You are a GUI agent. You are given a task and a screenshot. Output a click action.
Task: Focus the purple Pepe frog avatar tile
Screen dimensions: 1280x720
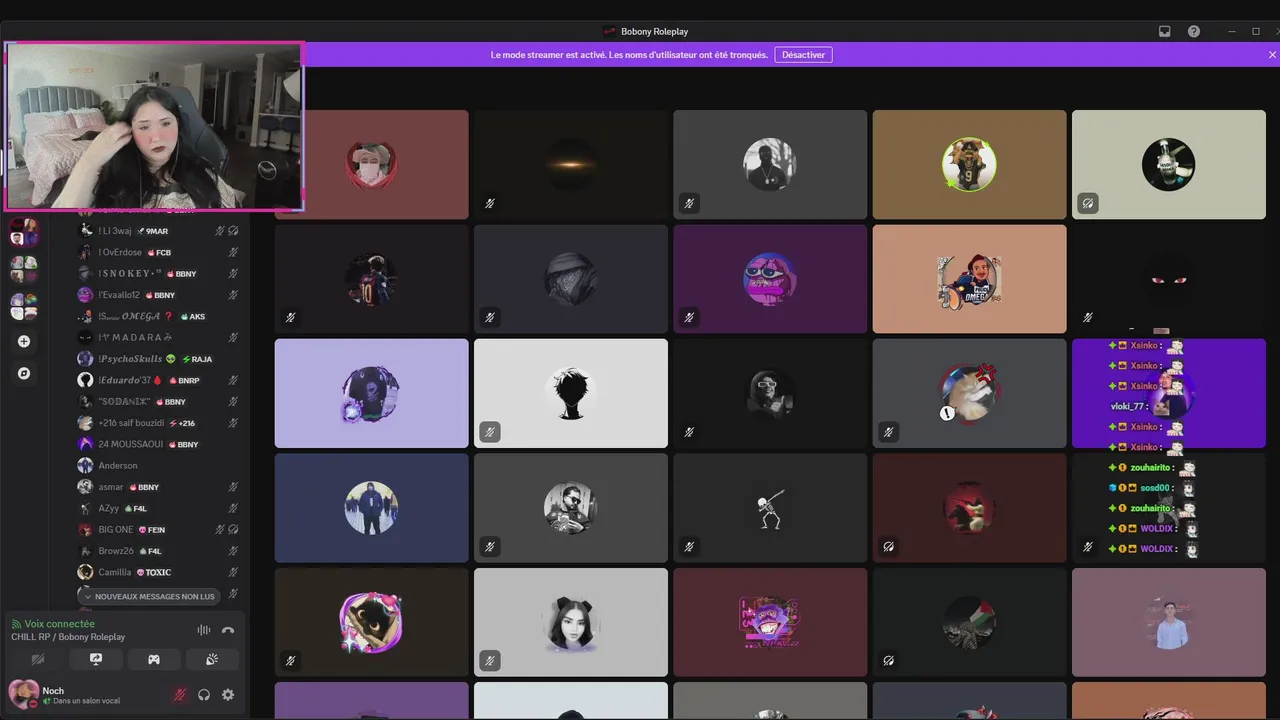(x=770, y=279)
